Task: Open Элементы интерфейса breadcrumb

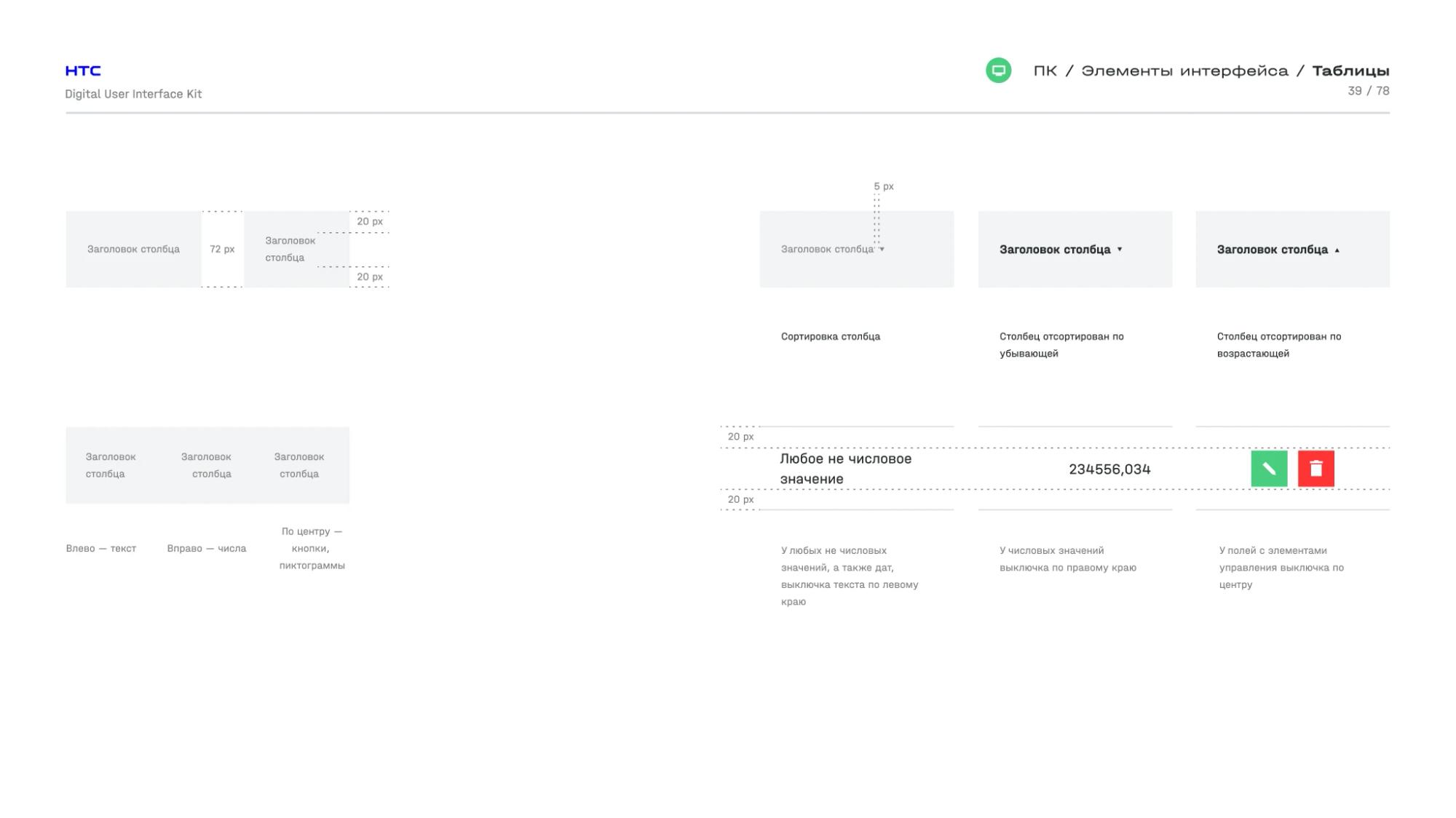Action: [1184, 71]
